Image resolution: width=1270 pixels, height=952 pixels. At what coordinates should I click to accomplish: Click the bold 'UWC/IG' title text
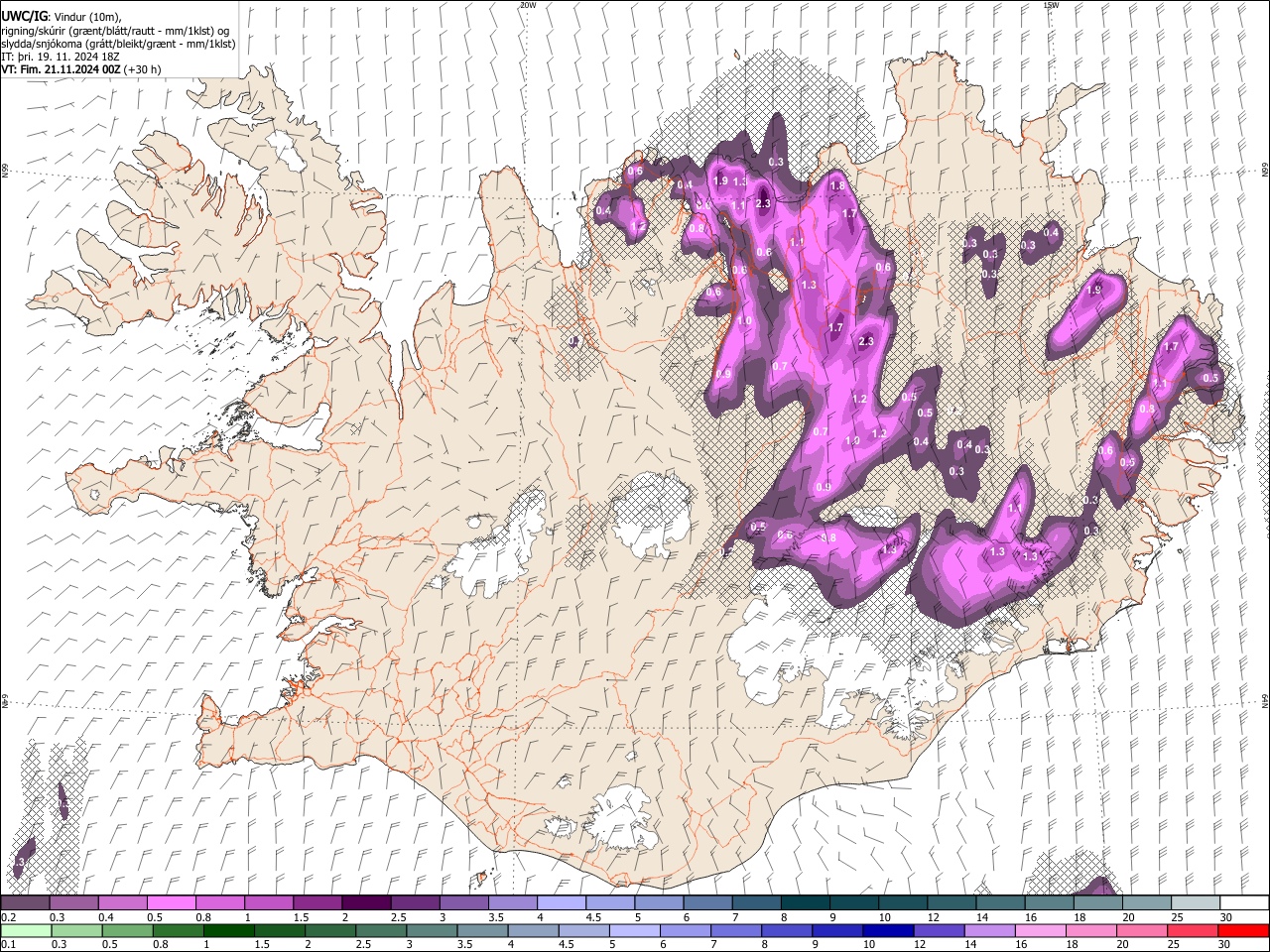(24, 16)
